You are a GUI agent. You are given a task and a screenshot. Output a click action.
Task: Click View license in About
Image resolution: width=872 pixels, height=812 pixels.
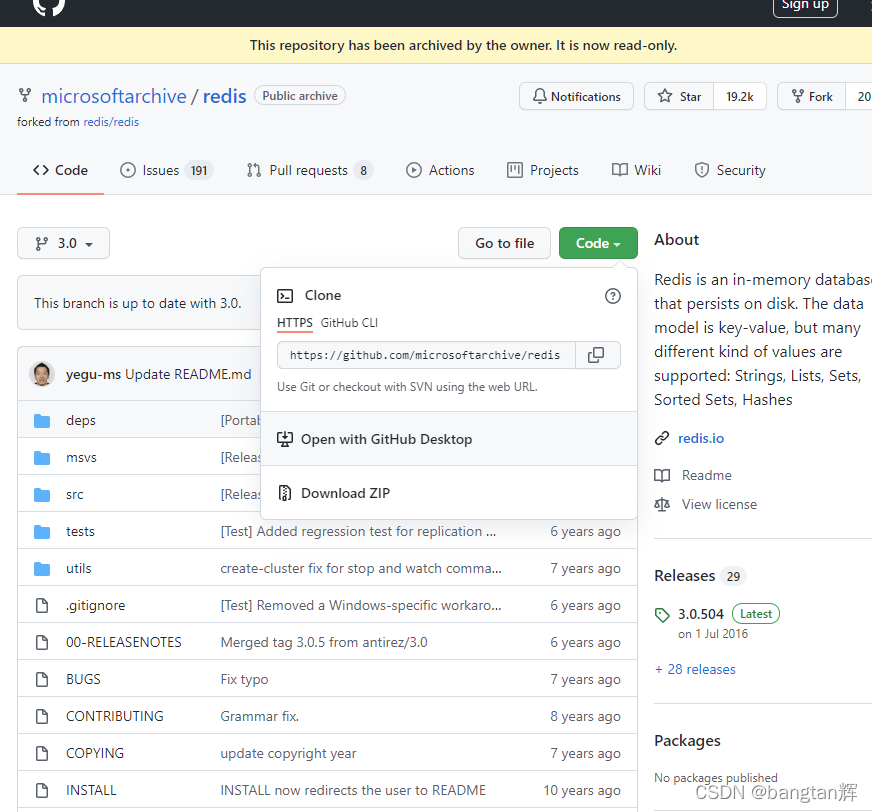pos(719,504)
